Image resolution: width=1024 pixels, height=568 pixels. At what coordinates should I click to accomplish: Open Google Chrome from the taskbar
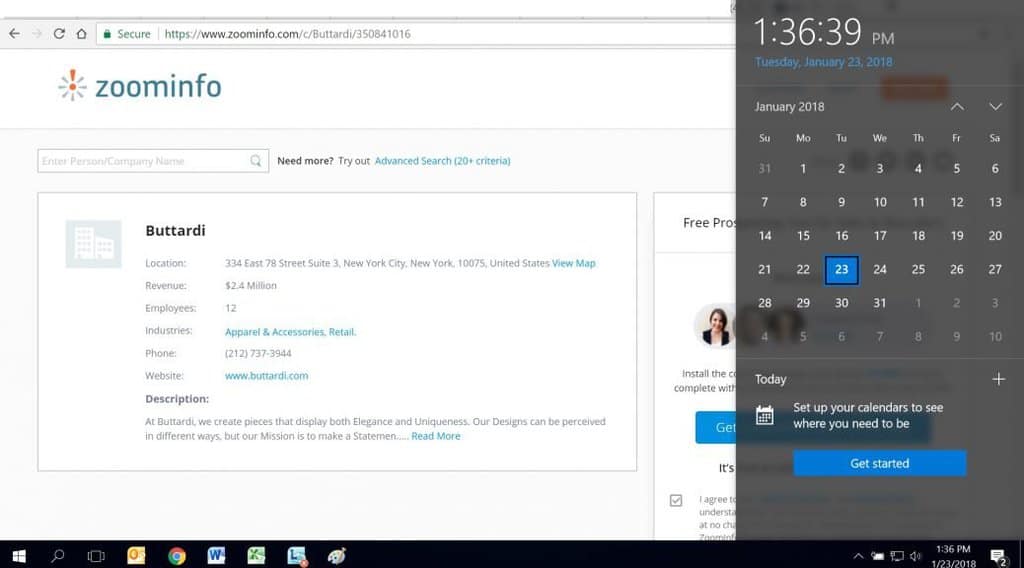tap(177, 555)
